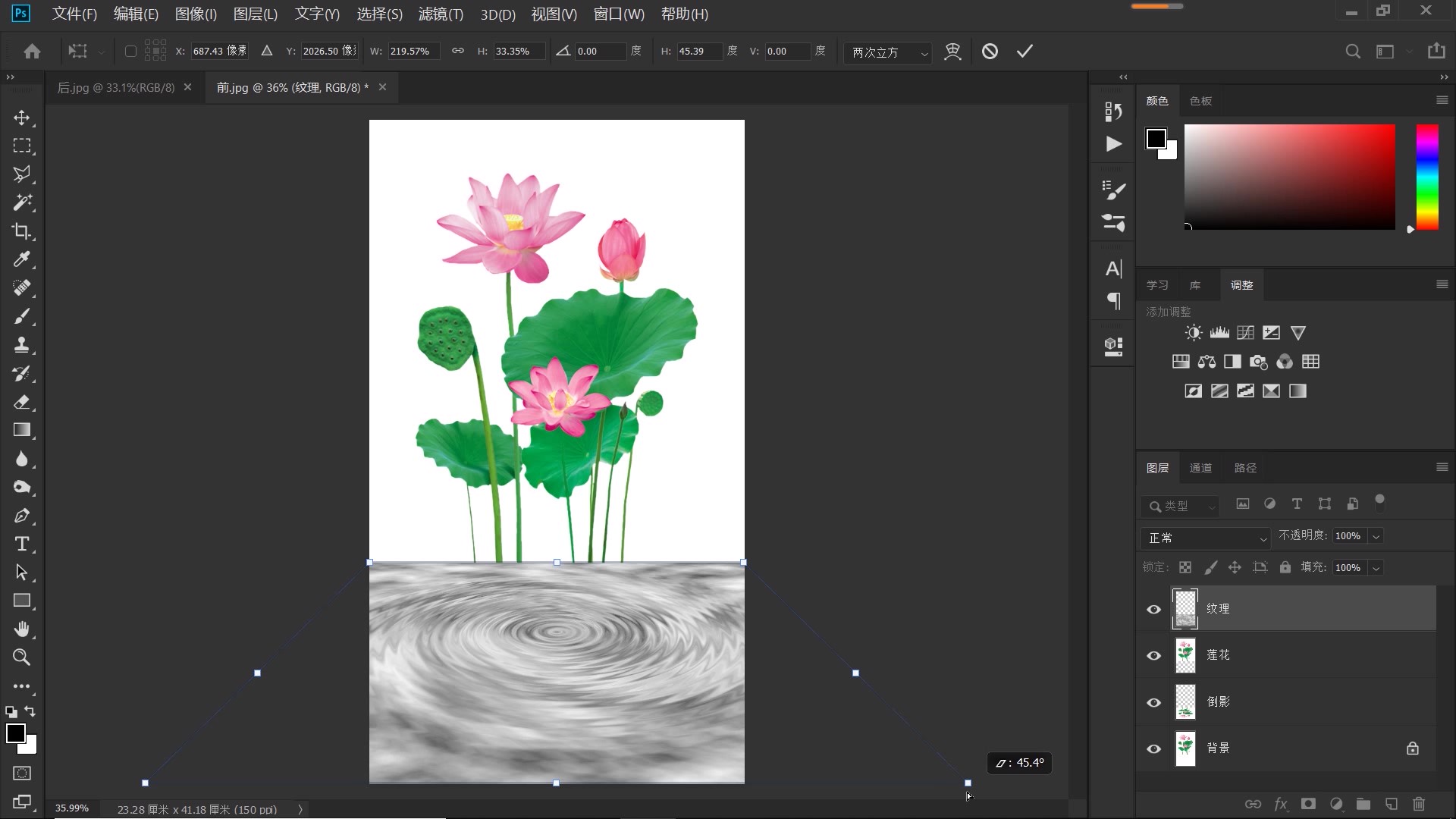Screen dimensions: 1456x819
Task: Add a Brightness/Contrast adjustment
Action: [1193, 333]
